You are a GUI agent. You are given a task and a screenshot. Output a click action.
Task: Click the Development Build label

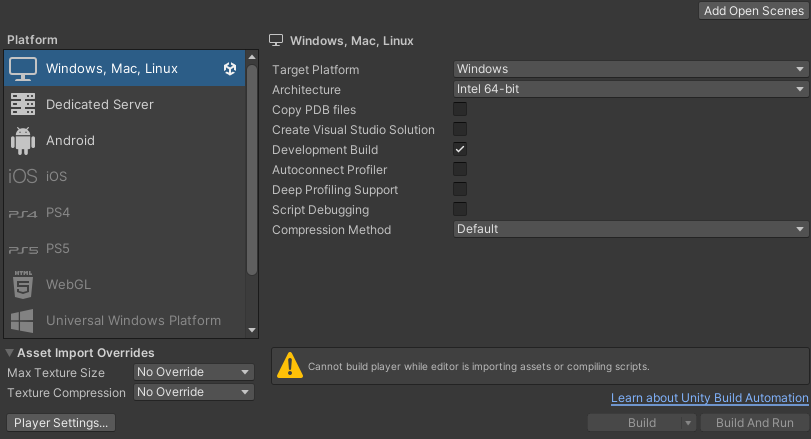(x=325, y=149)
